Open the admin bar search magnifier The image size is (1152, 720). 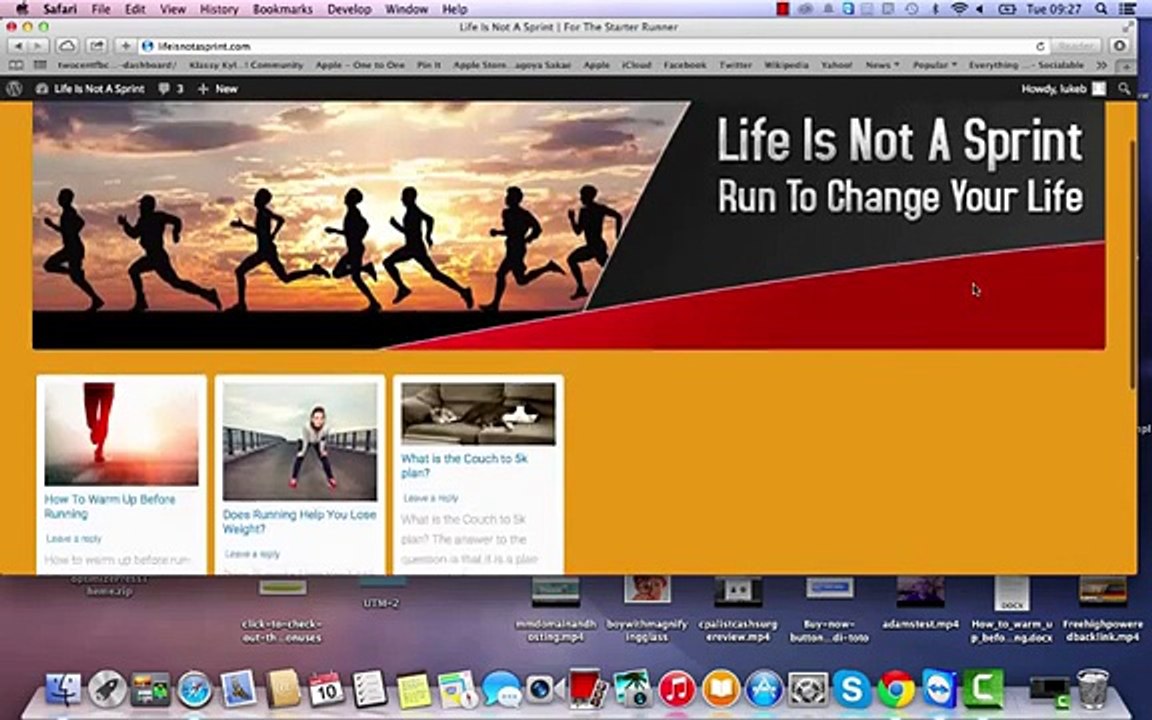(1124, 89)
